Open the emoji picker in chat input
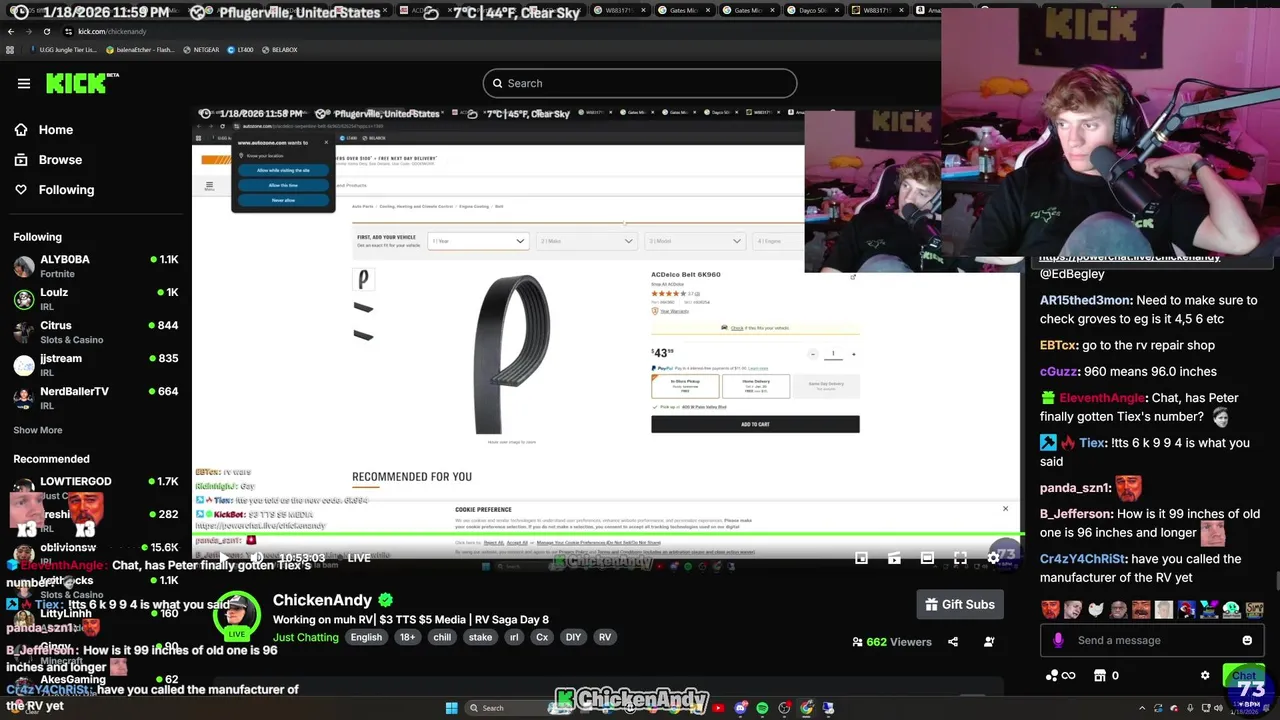Viewport: 1280px width, 720px height. pos(1247,640)
